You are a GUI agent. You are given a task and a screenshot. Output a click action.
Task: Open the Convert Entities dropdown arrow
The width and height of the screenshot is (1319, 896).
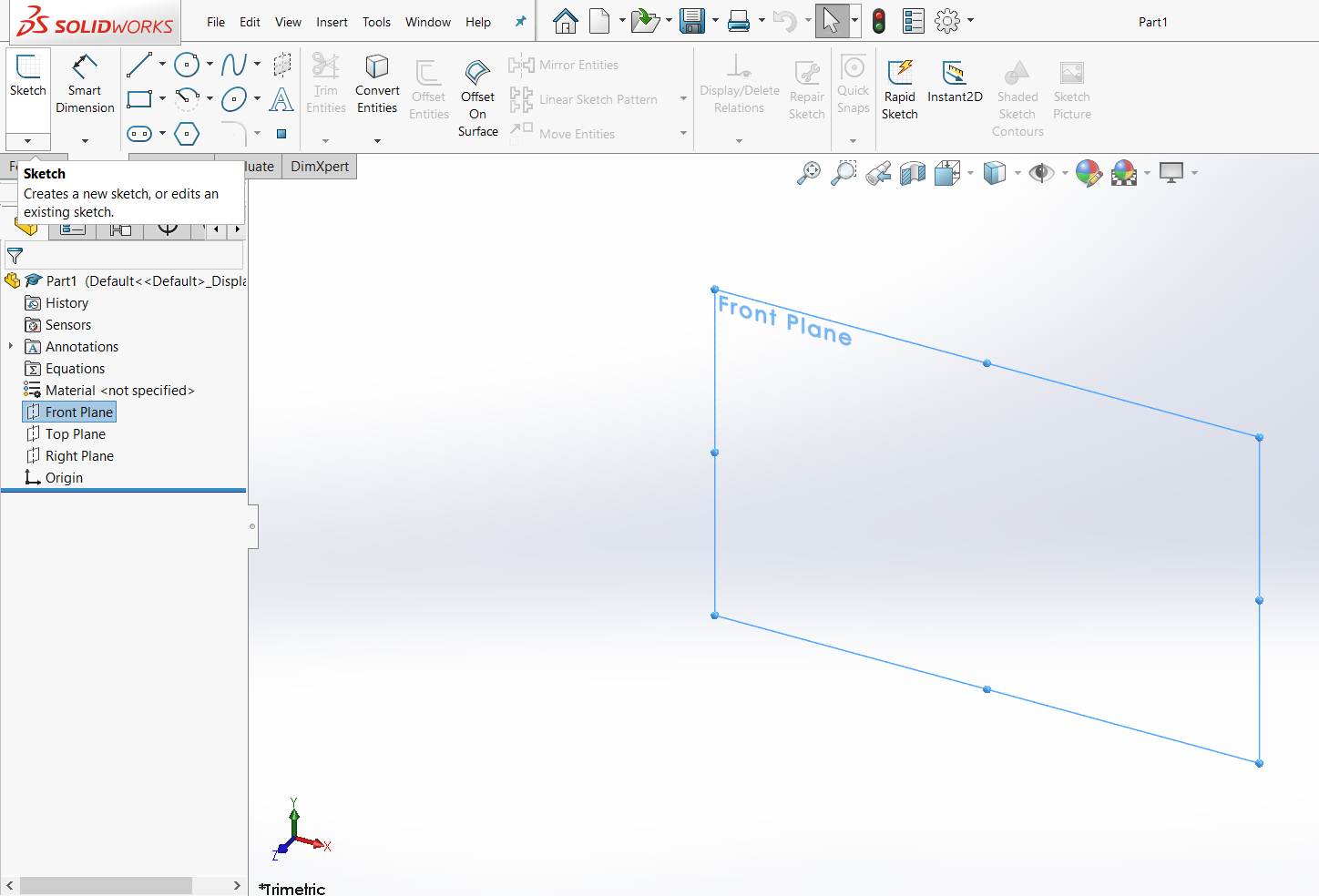(x=377, y=141)
